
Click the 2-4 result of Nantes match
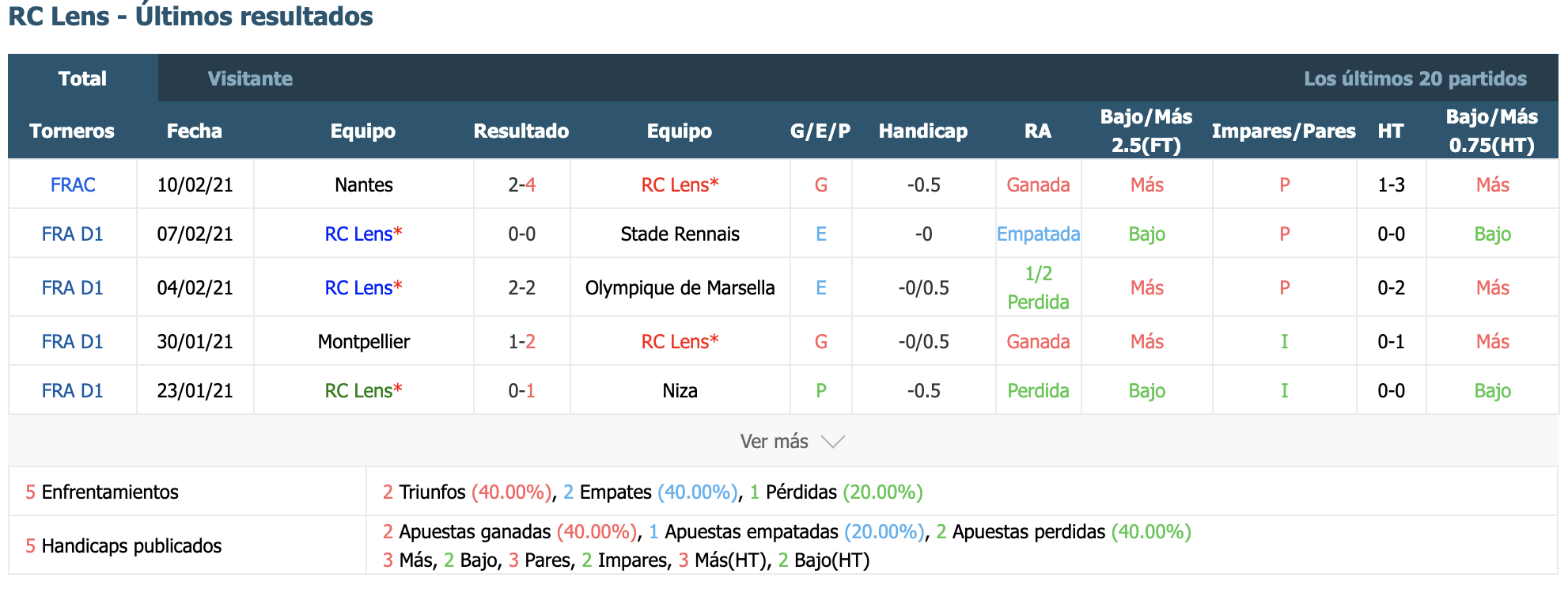(x=521, y=184)
